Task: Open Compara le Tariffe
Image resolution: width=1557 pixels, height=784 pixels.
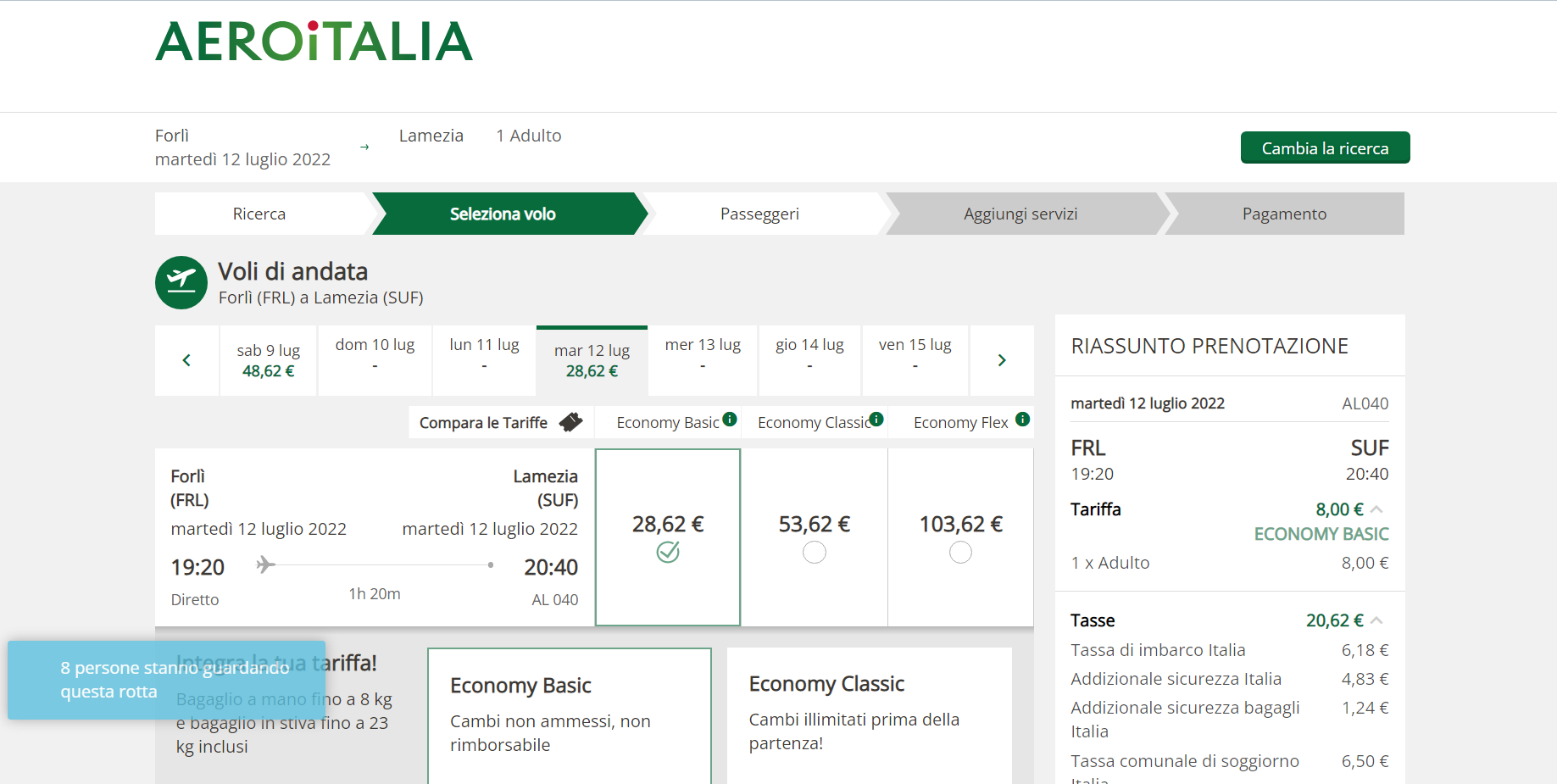Action: 501,422
